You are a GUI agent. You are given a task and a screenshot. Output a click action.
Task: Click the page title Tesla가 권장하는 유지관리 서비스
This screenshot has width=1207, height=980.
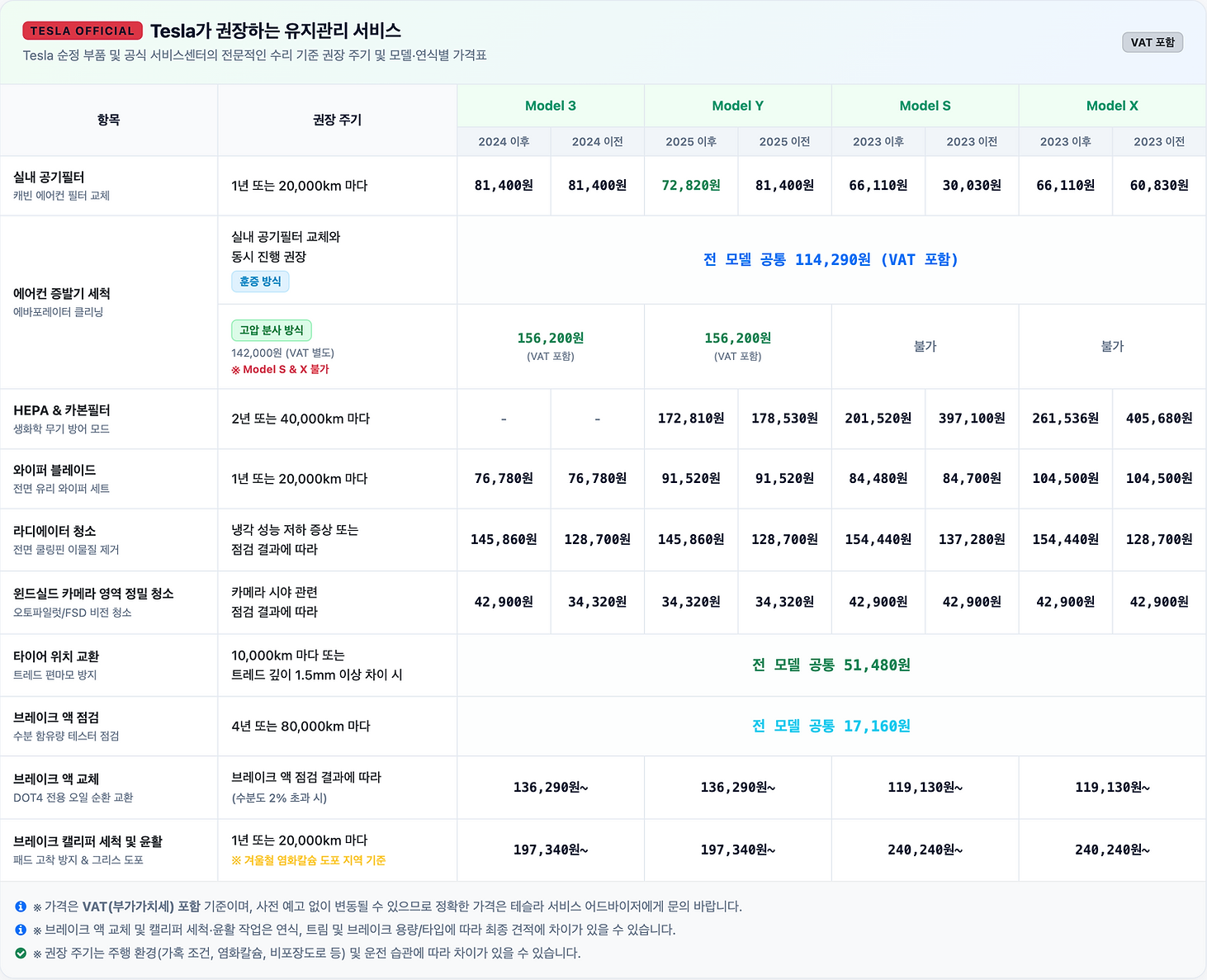click(x=276, y=31)
